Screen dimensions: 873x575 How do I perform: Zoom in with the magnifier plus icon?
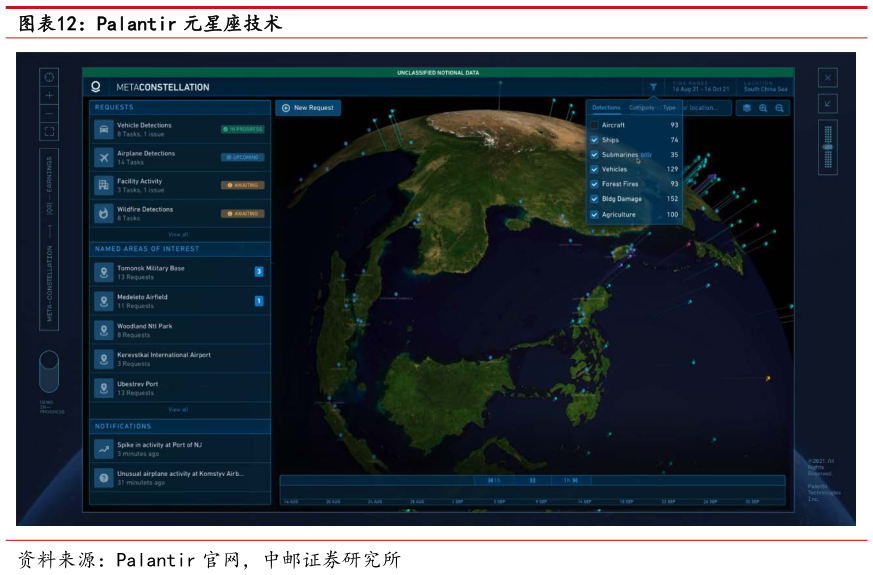point(763,108)
